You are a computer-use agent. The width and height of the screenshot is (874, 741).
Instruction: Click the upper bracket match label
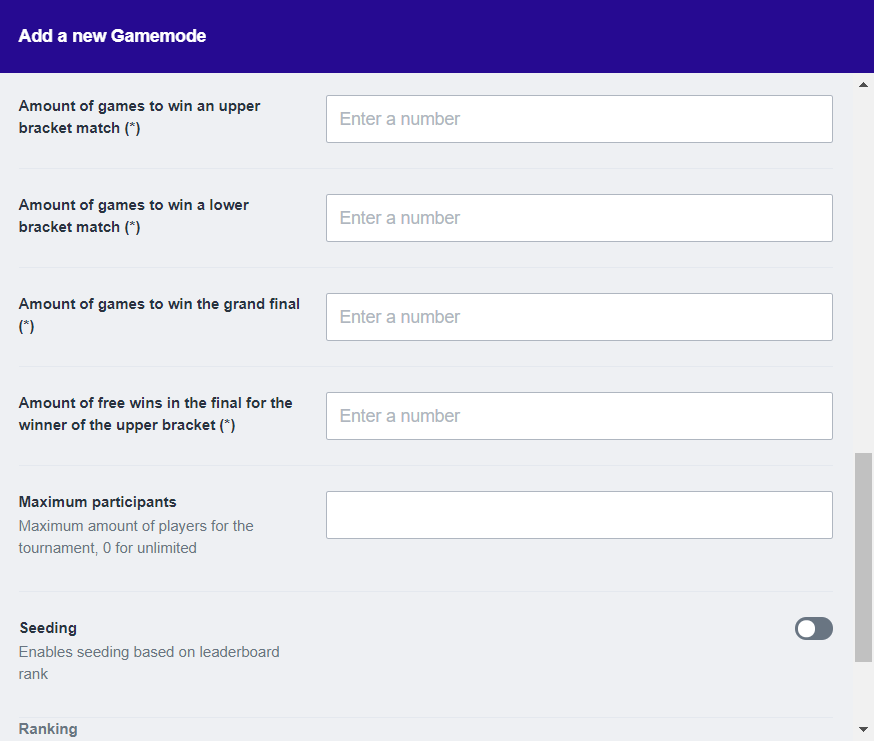pyautogui.click(x=139, y=117)
